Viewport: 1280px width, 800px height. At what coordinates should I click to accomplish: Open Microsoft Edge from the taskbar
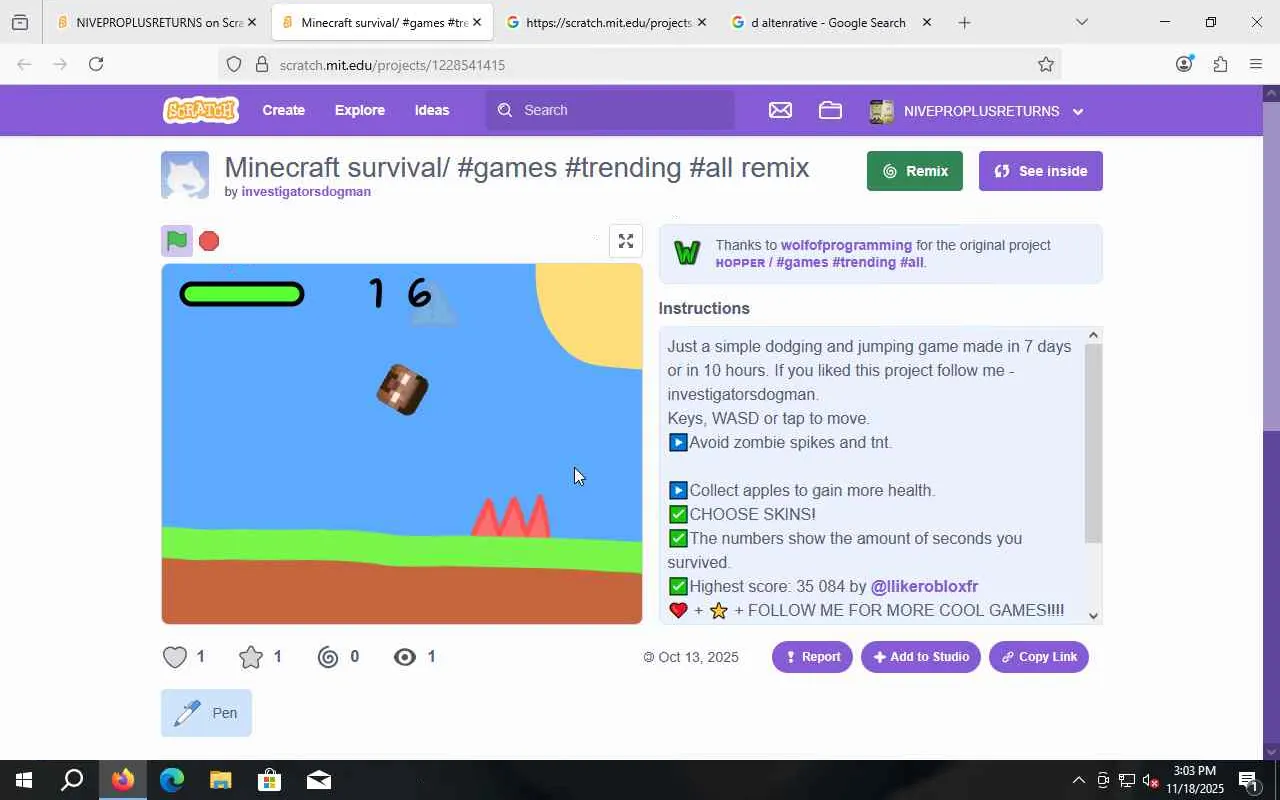click(x=172, y=780)
